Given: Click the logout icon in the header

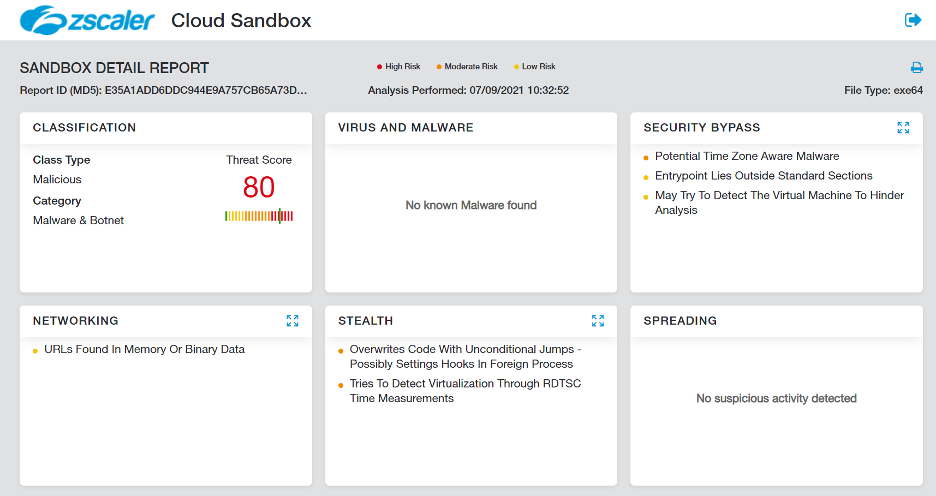Looking at the screenshot, I should 912,20.
